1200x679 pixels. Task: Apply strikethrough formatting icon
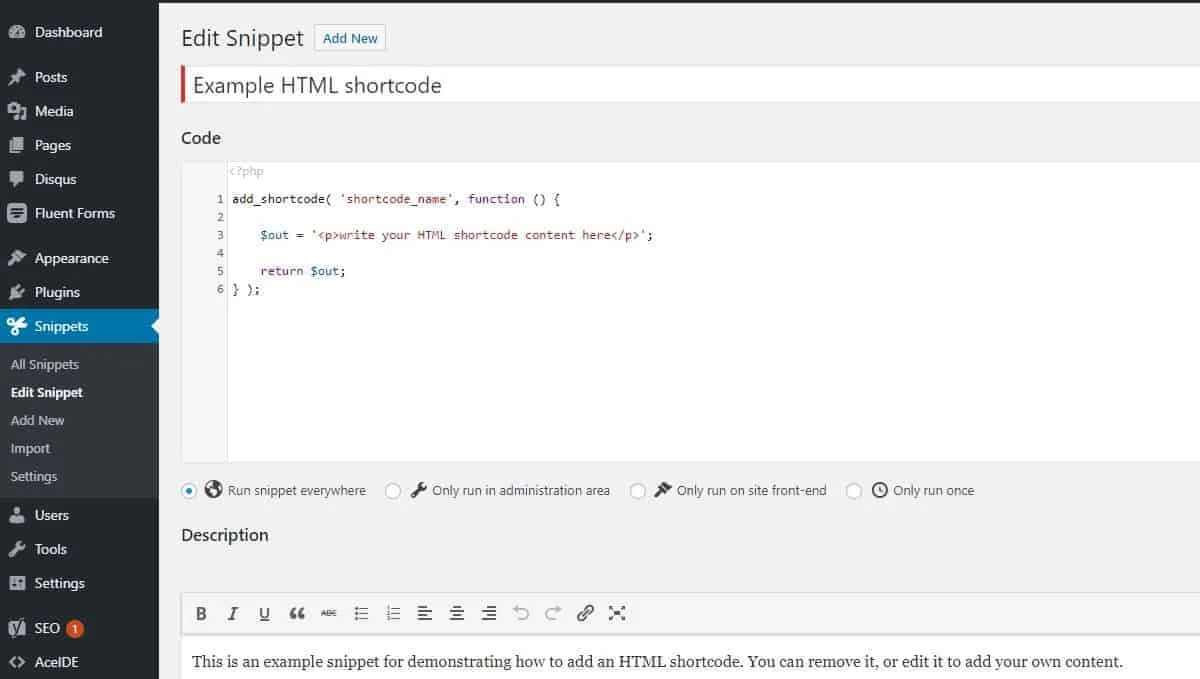coord(329,613)
